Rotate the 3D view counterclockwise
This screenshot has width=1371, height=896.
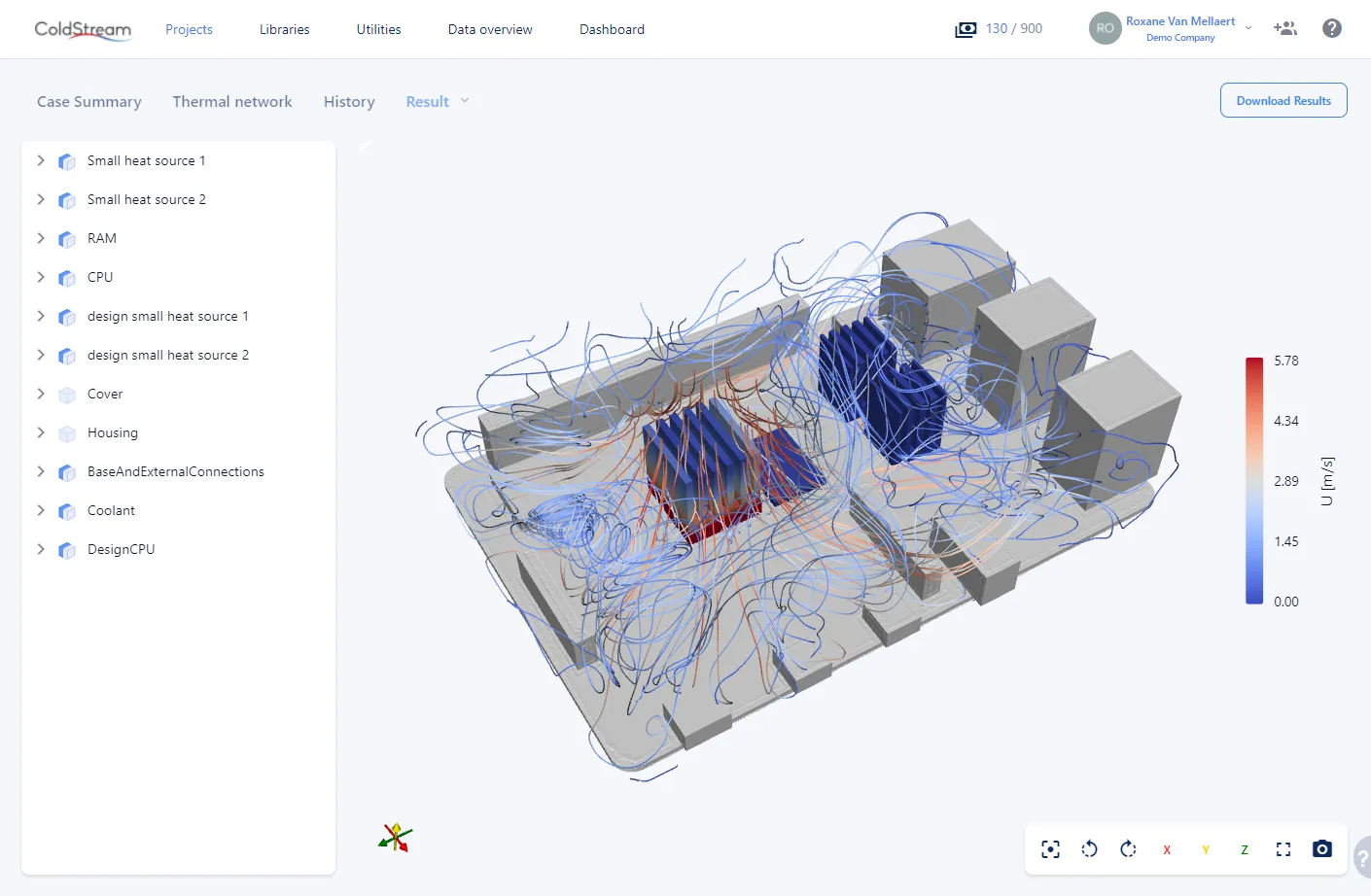1089,848
